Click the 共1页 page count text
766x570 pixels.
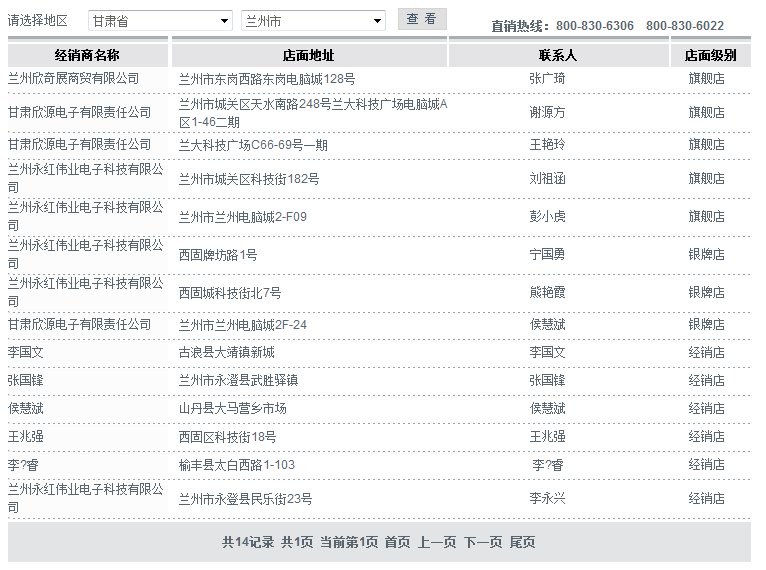(x=297, y=542)
